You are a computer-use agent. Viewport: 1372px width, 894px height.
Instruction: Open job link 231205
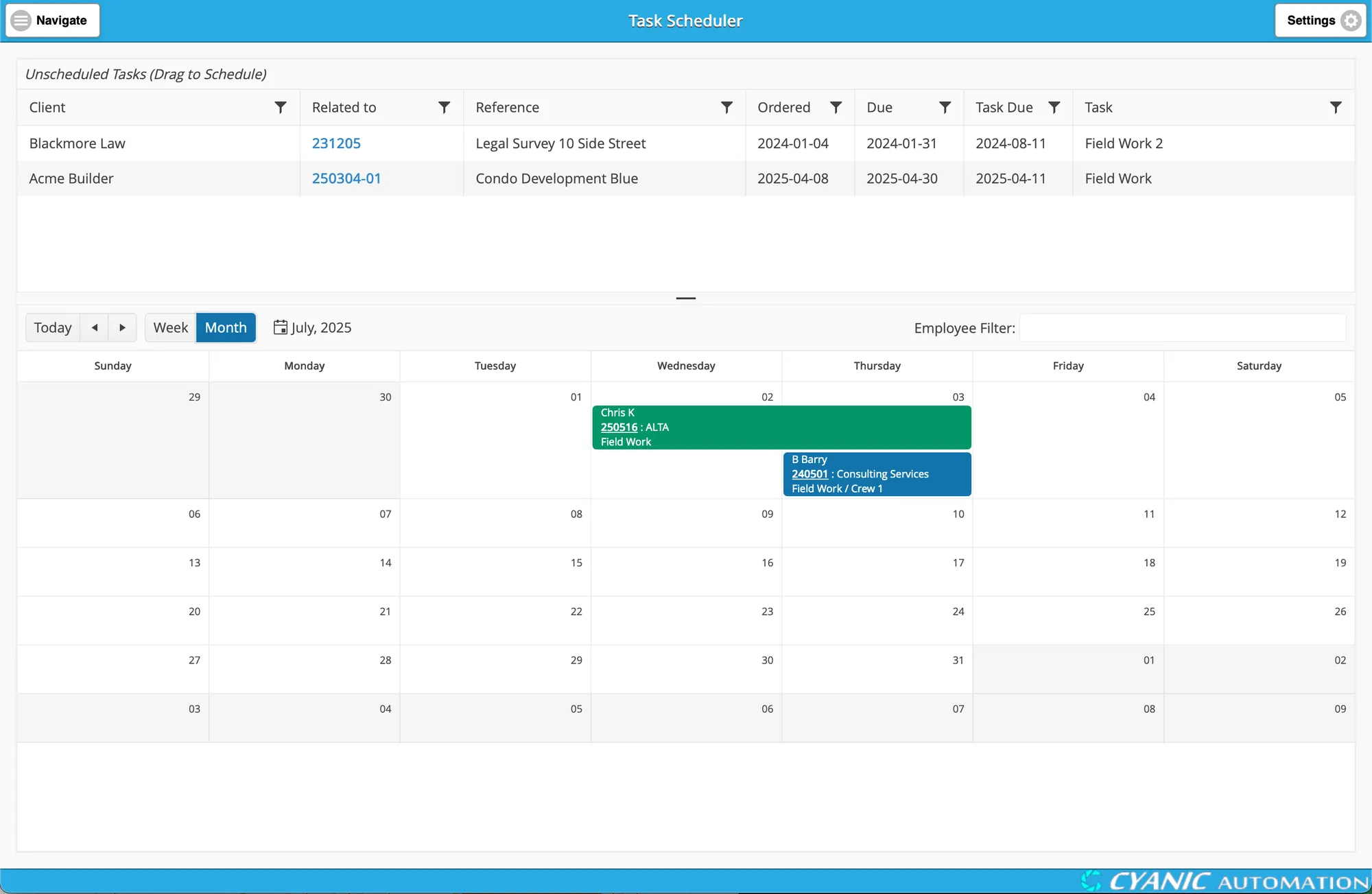(336, 143)
